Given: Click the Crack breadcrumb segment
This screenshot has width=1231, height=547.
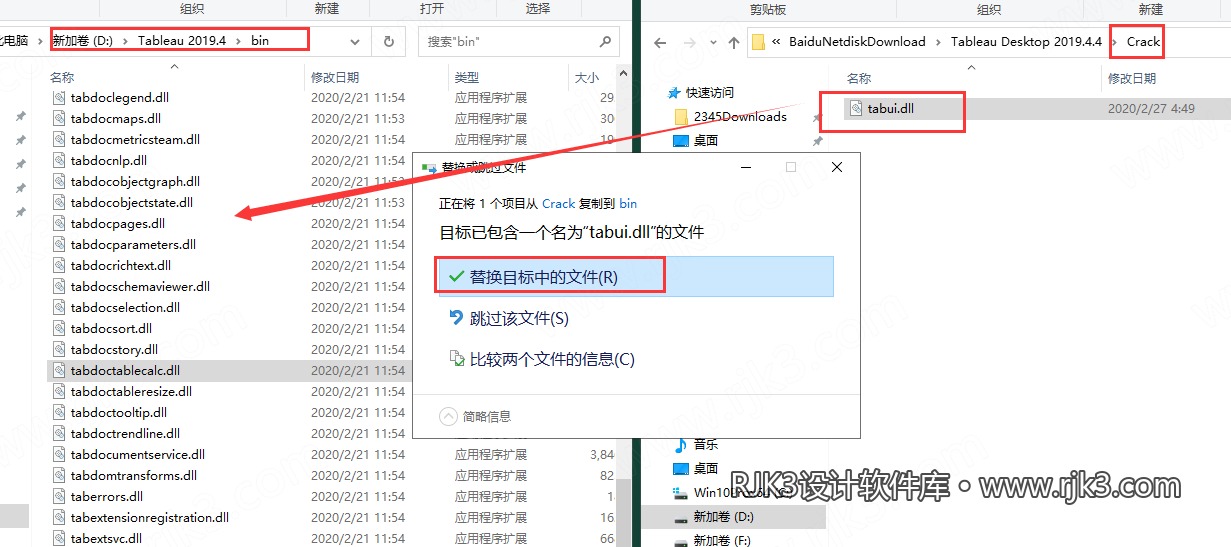Looking at the screenshot, I should tap(1143, 42).
